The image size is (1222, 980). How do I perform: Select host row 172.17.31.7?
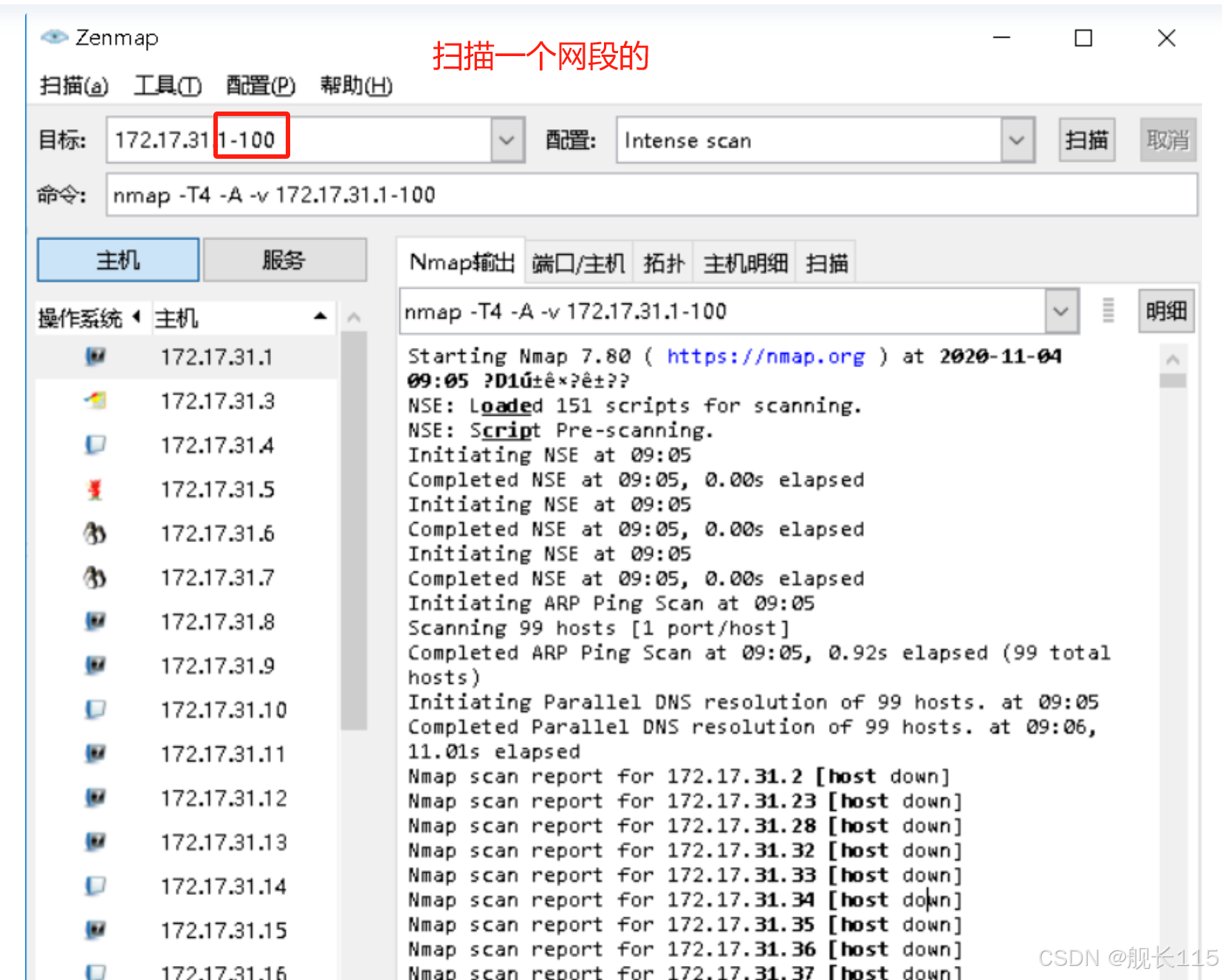coord(187,577)
